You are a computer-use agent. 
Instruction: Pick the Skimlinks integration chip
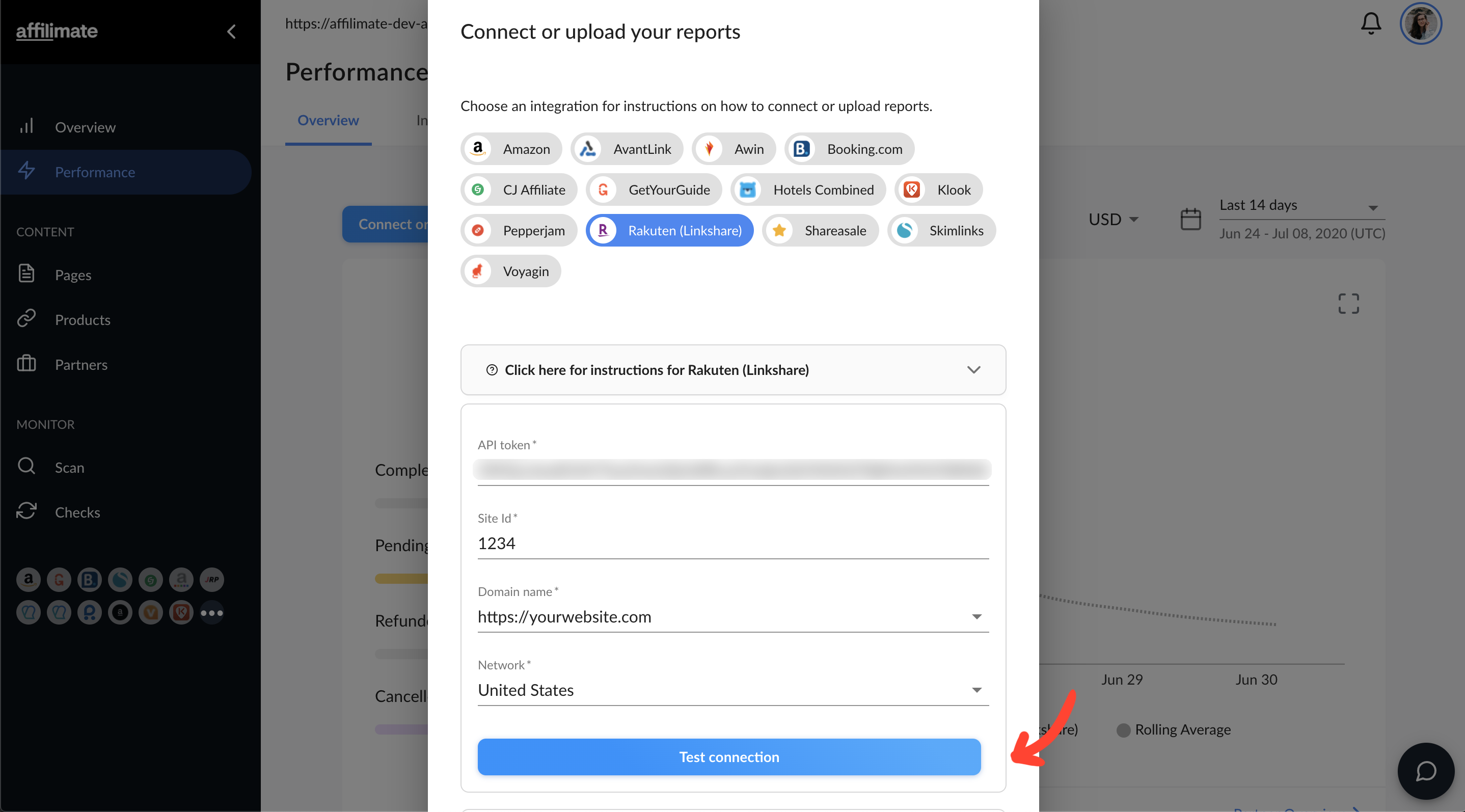(941, 231)
